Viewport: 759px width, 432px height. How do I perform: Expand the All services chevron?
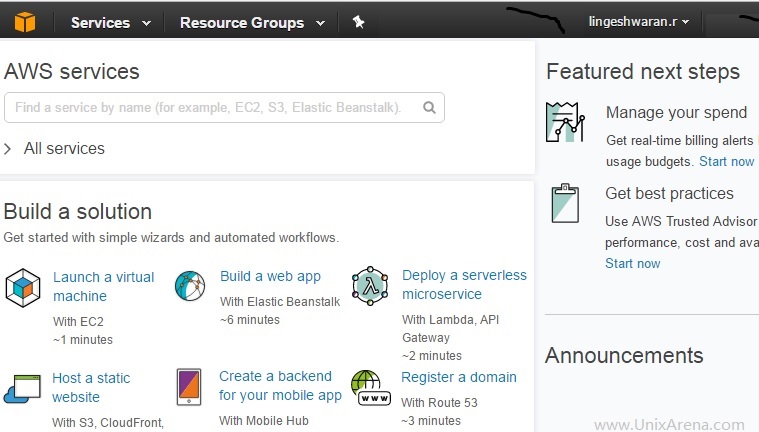click(7, 149)
